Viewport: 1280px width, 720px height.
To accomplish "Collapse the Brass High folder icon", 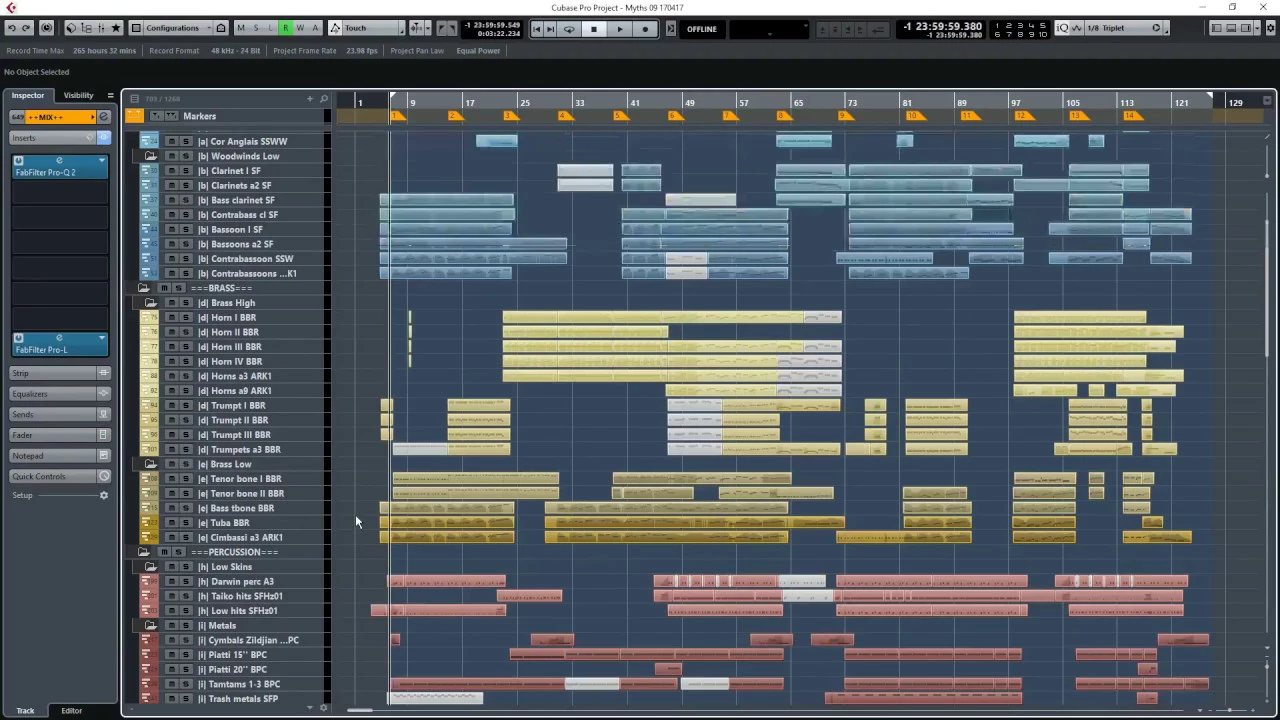I will click(x=151, y=303).
